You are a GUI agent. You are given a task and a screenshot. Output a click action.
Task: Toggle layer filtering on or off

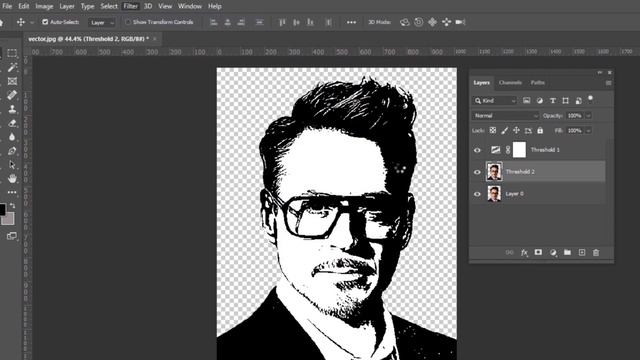coord(590,98)
